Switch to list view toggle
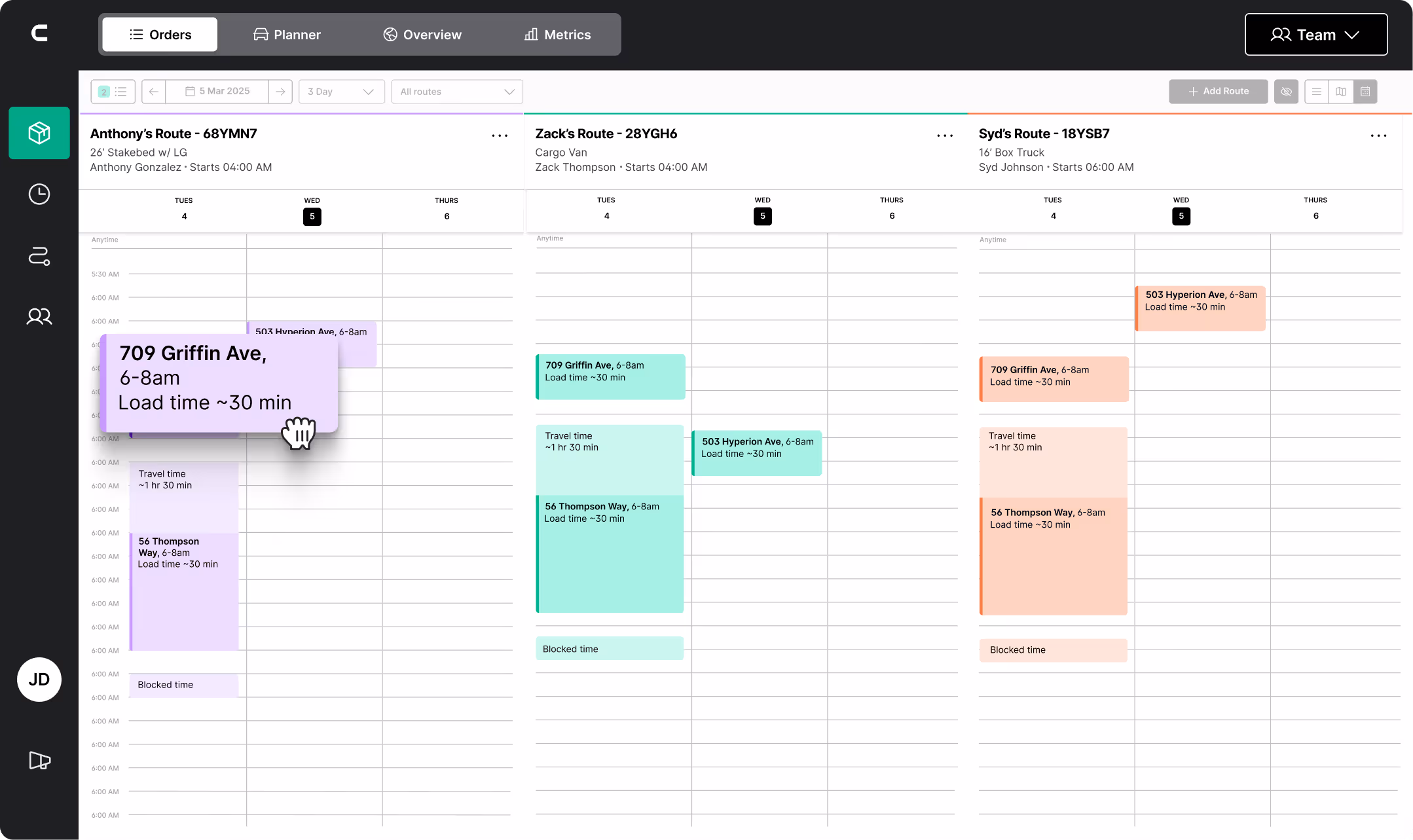 1317,92
